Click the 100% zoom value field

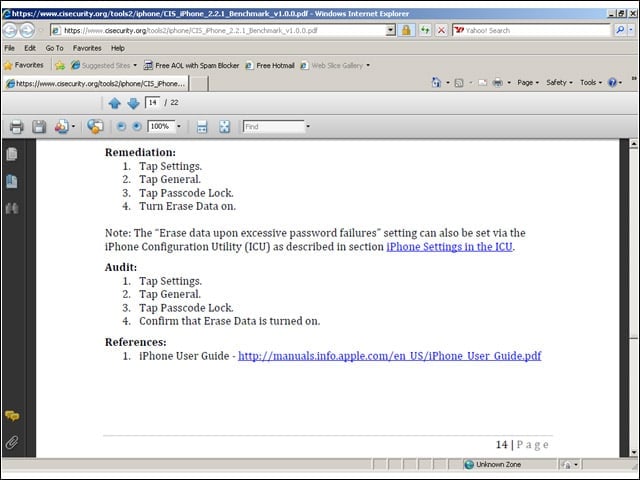pyautogui.click(x=161, y=127)
